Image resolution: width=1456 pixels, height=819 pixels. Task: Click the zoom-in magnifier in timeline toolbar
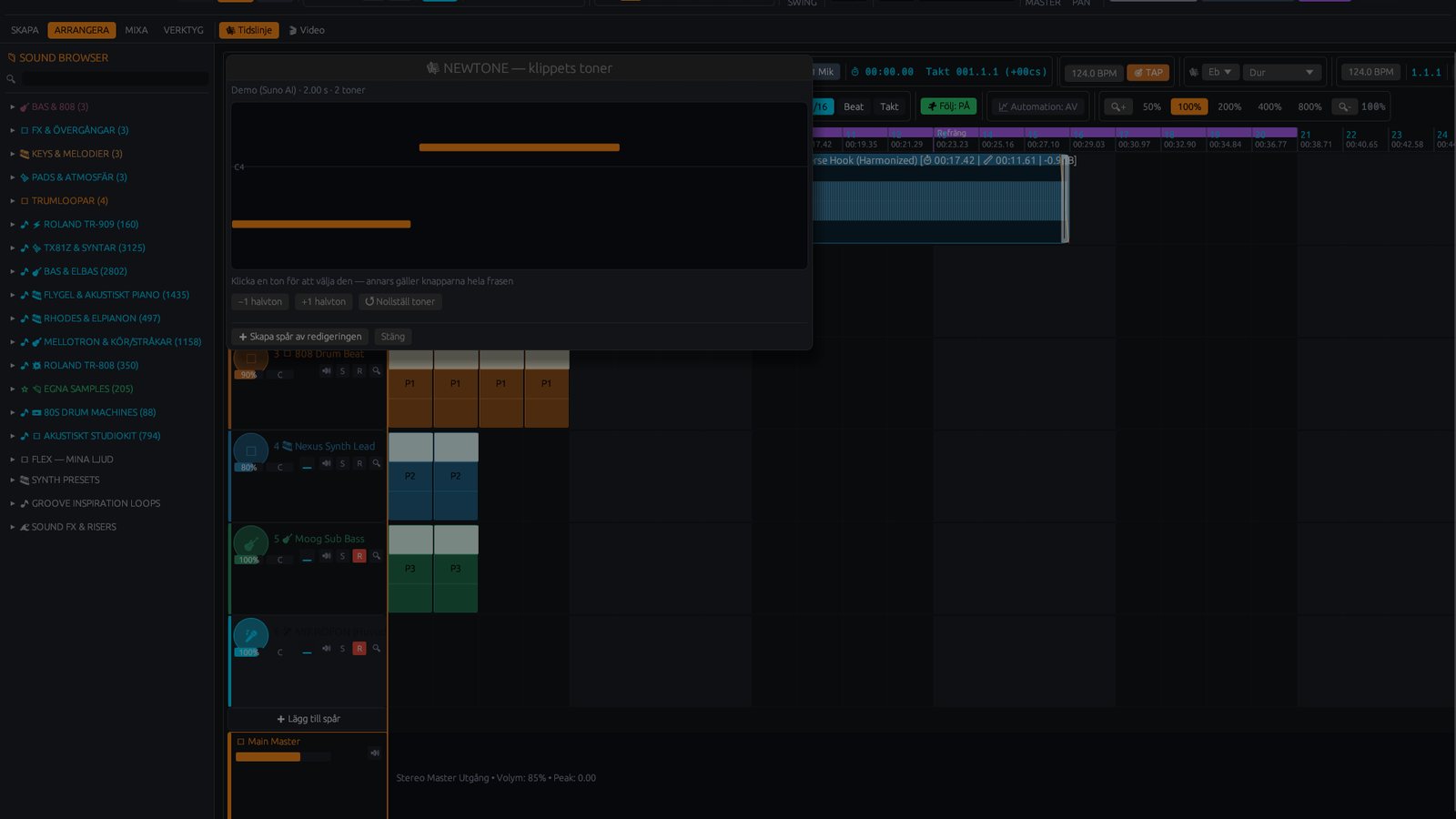1118,106
